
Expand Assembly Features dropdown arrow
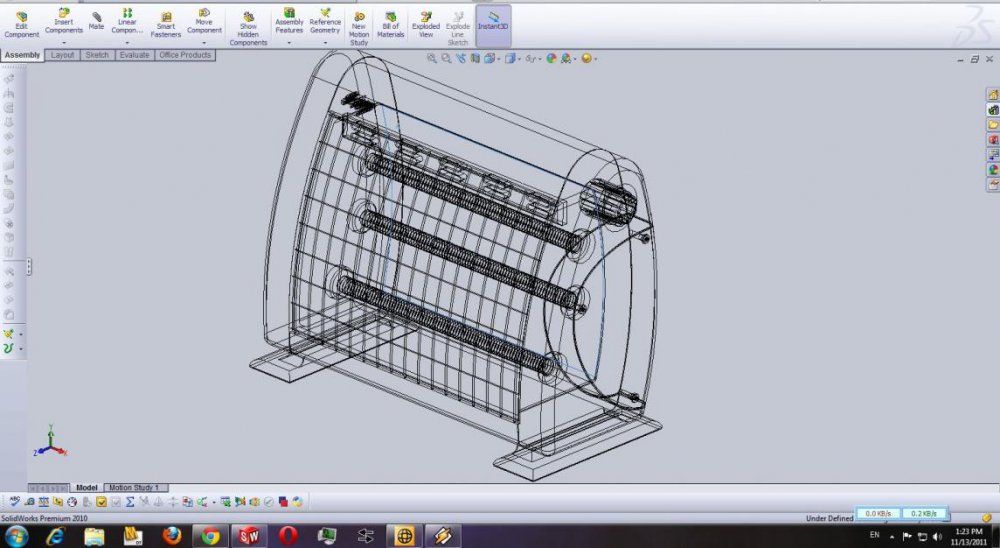(289, 43)
